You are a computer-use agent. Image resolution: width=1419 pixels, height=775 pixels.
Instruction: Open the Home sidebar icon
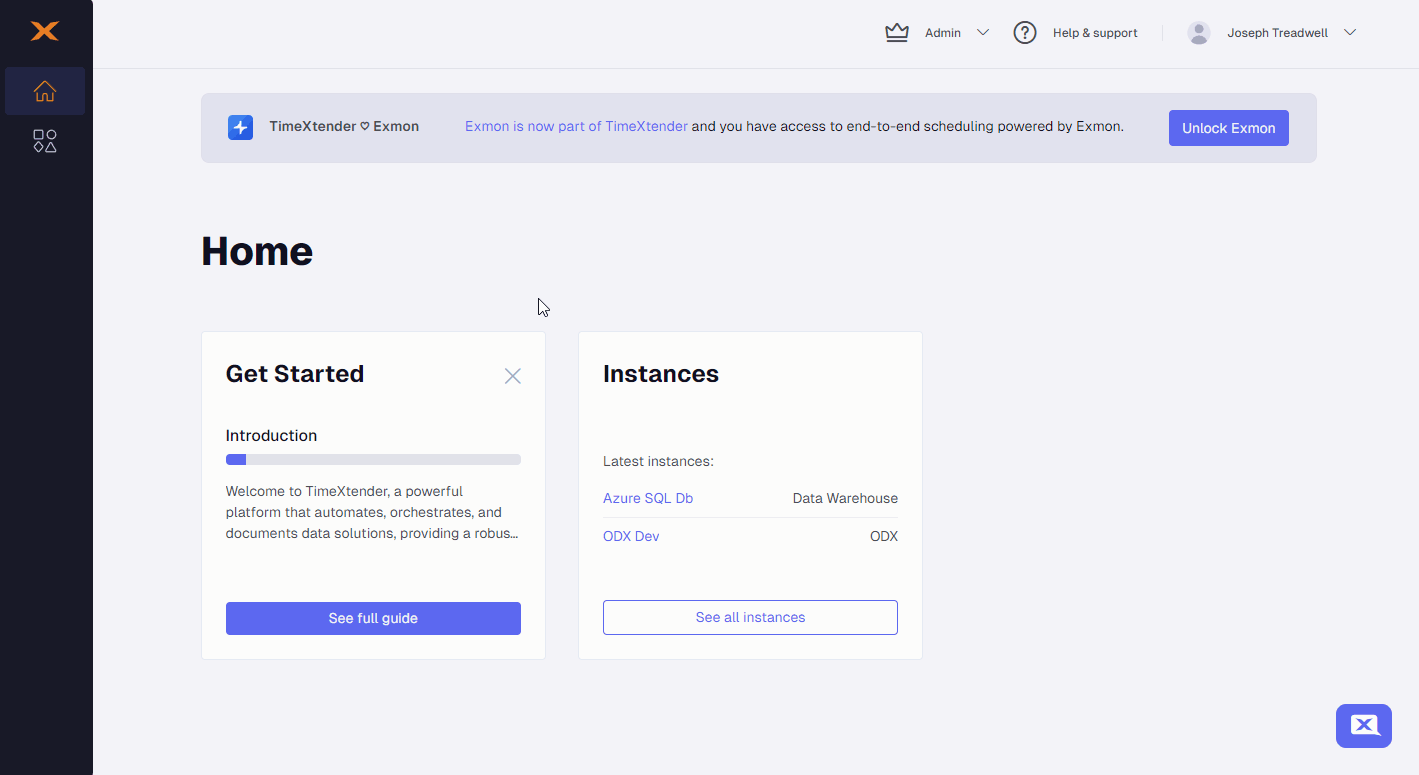point(45,91)
